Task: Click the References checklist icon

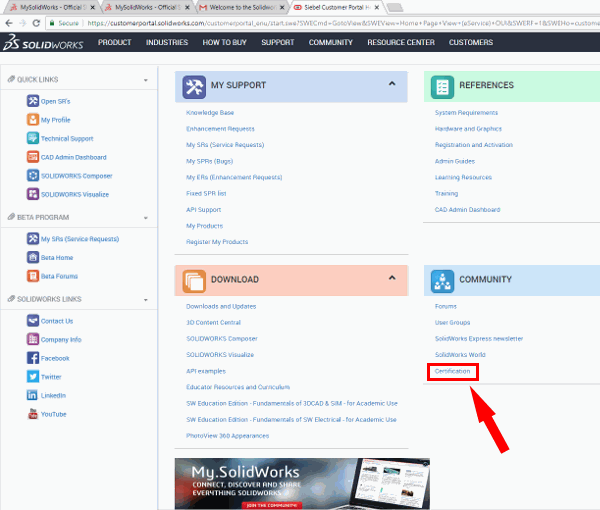Action: pos(442,87)
